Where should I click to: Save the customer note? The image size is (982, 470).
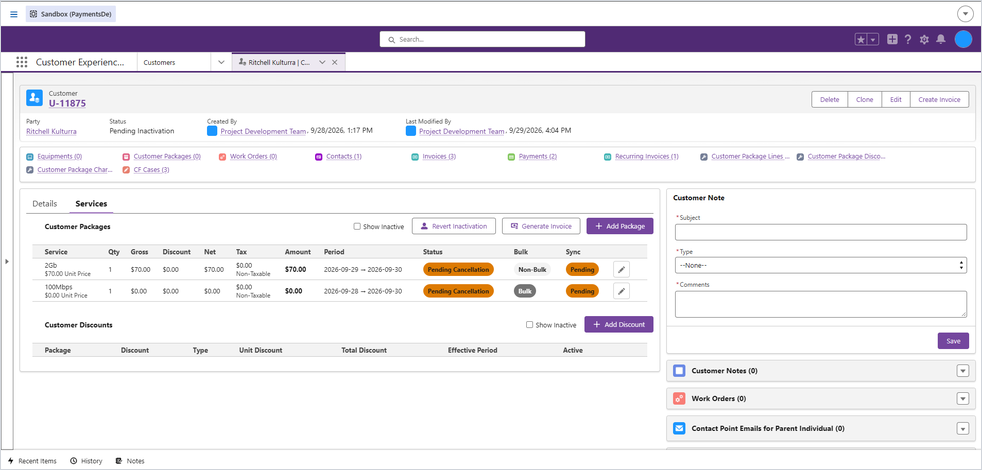point(953,341)
